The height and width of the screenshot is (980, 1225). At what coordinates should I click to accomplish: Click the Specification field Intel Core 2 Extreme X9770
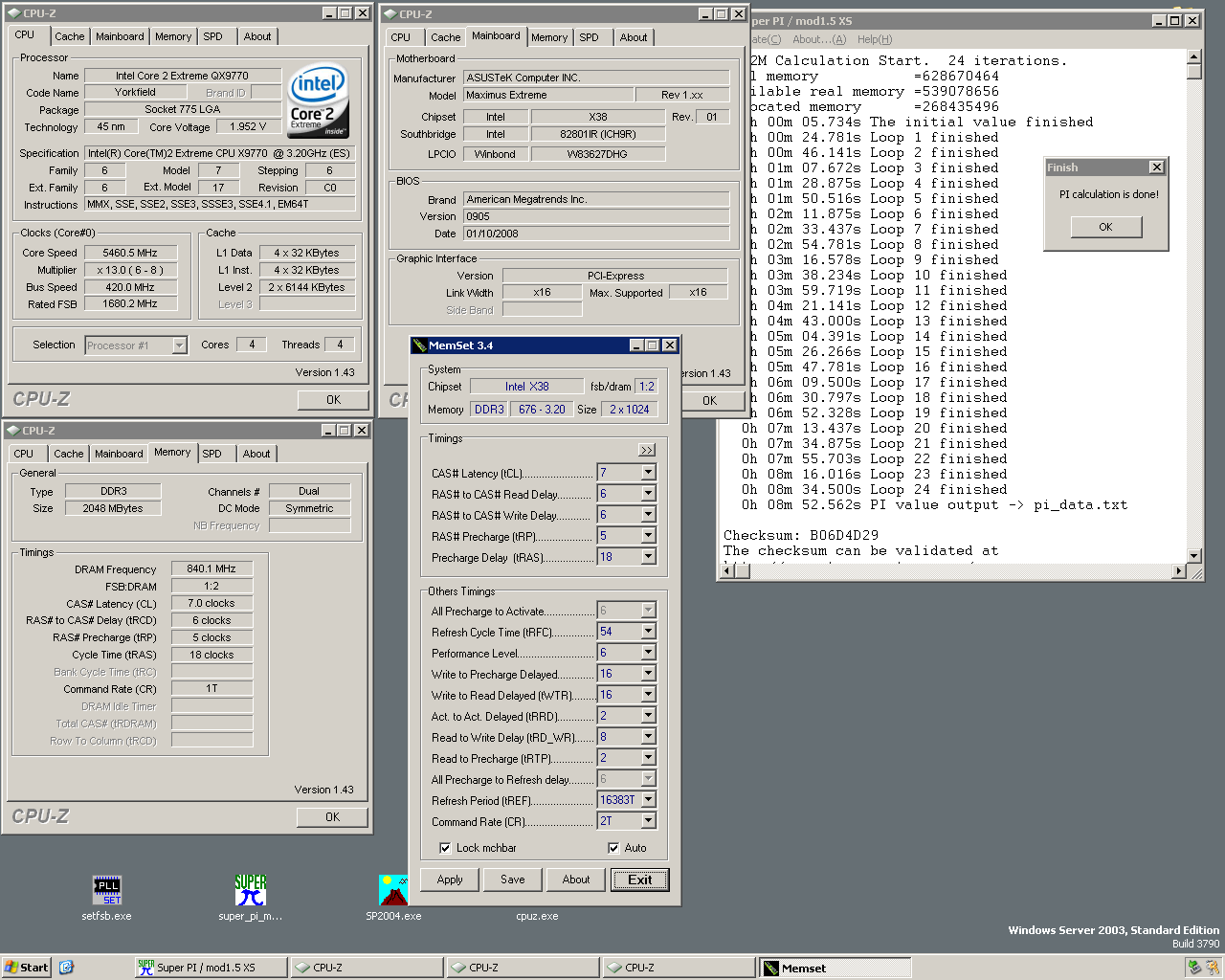[220, 153]
